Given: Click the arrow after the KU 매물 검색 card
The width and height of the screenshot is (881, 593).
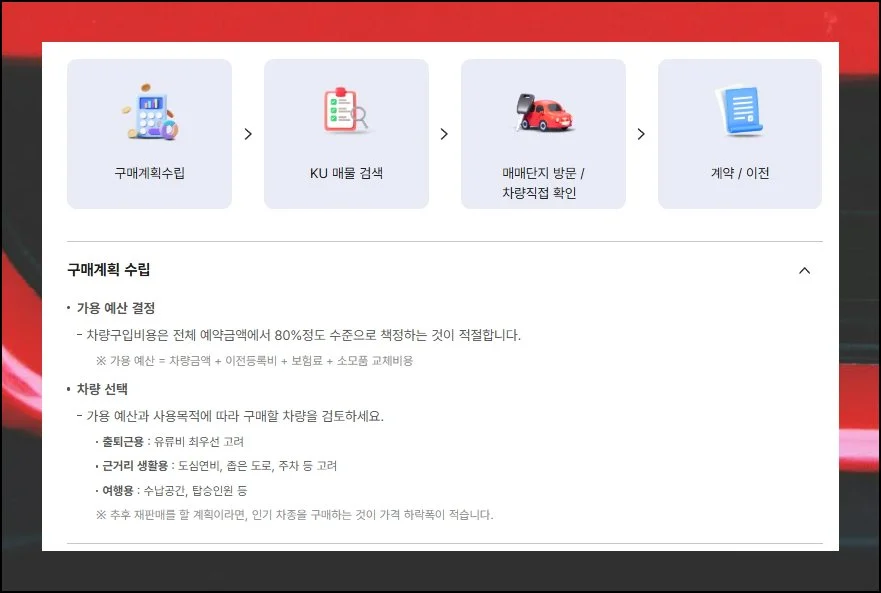Looking at the screenshot, I should [444, 134].
